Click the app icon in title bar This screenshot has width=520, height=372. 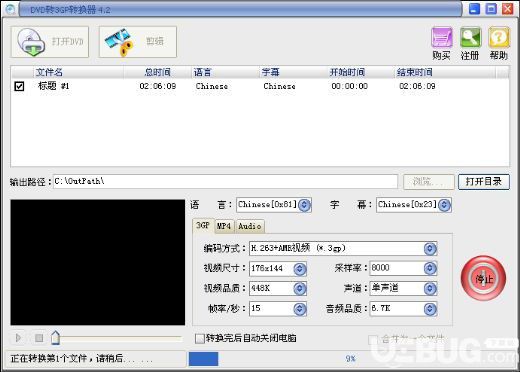point(10,9)
